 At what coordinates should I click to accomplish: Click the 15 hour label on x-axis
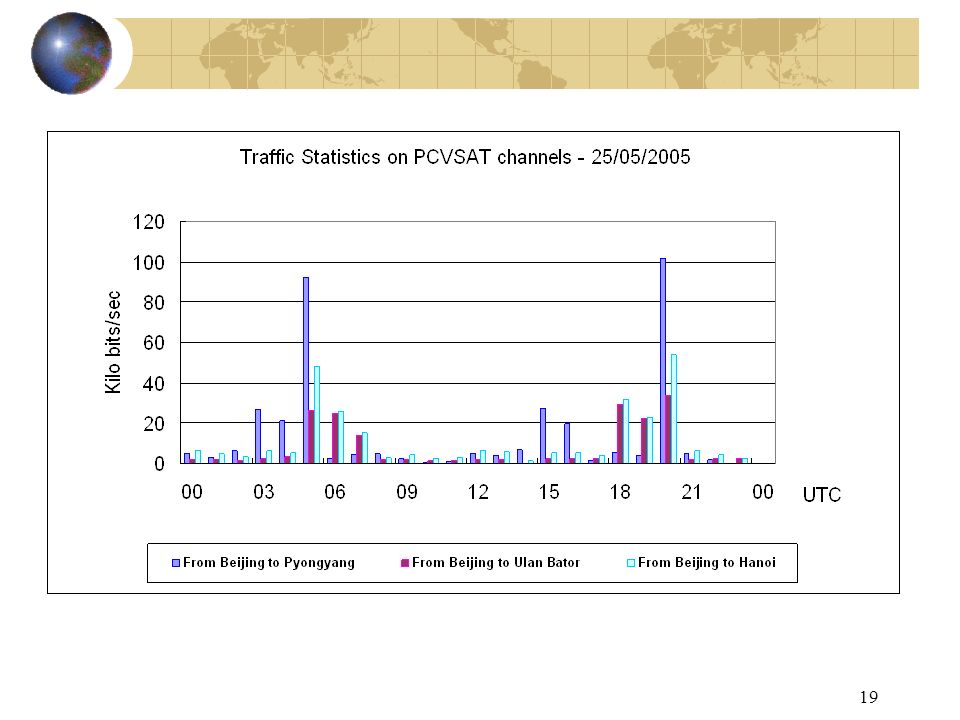pyautogui.click(x=549, y=492)
